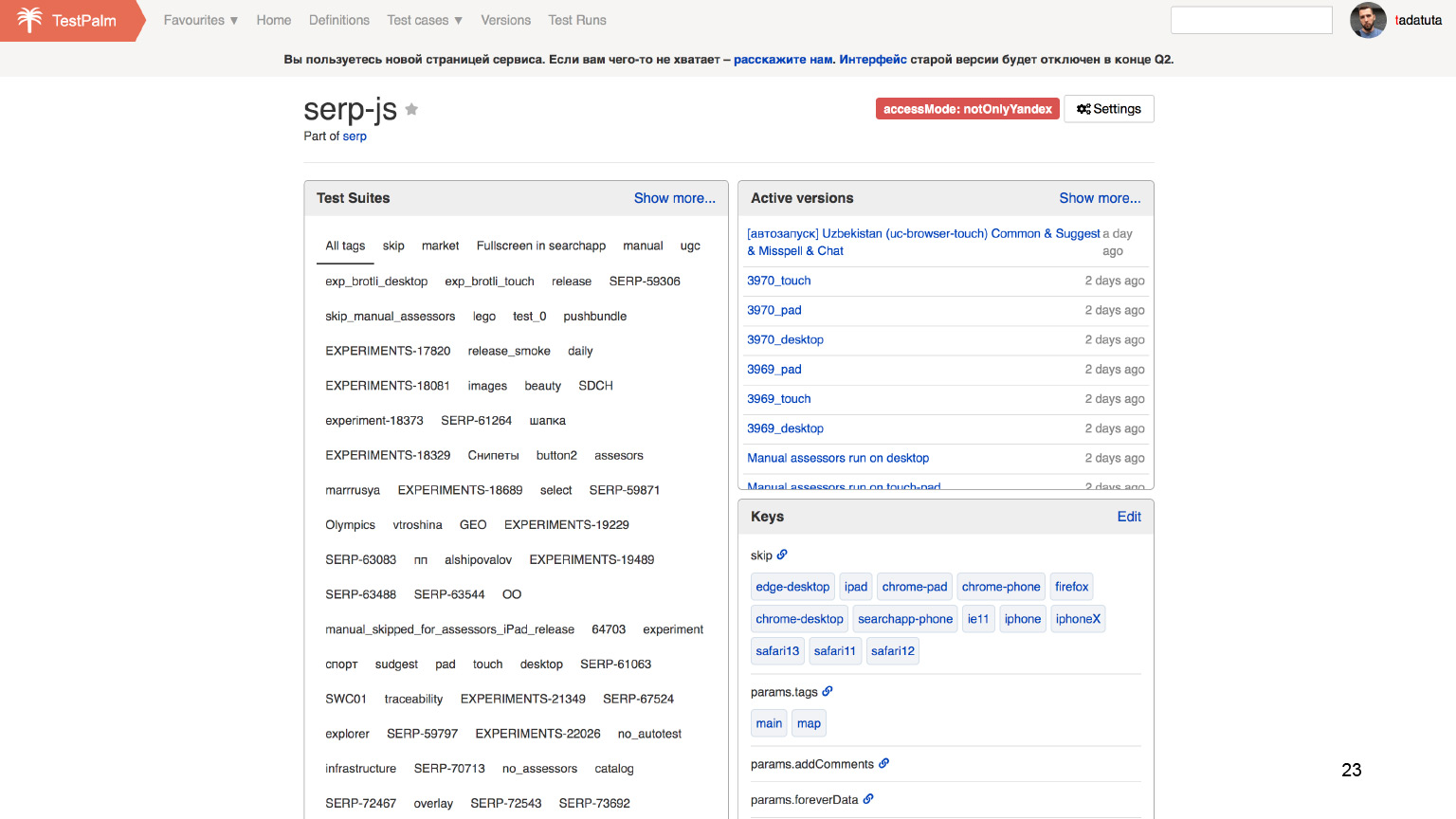
Task: Open version 3970_pad
Action: point(774,310)
